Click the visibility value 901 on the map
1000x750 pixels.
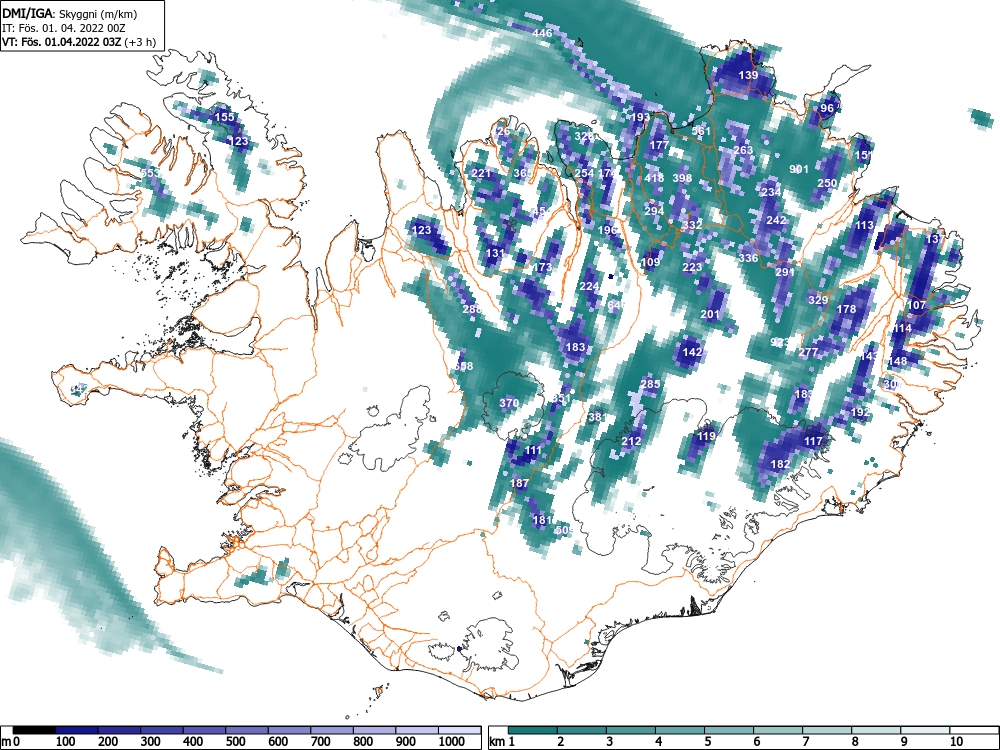(799, 169)
